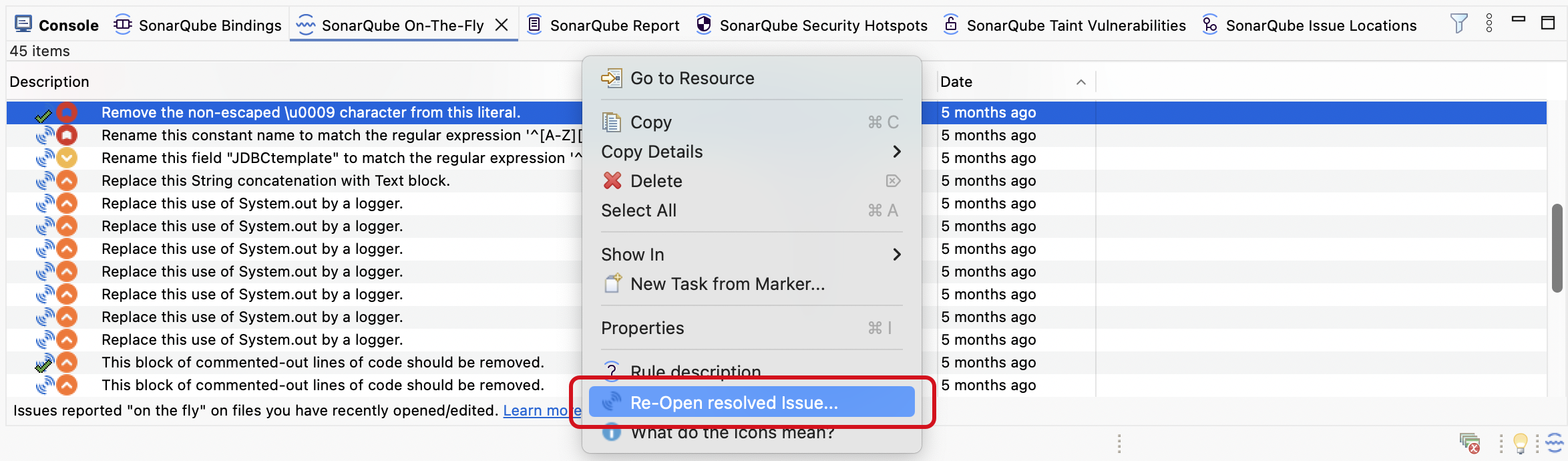This screenshot has width=1568, height=461.
Task: Choose Select All in context menu
Action: click(752, 210)
